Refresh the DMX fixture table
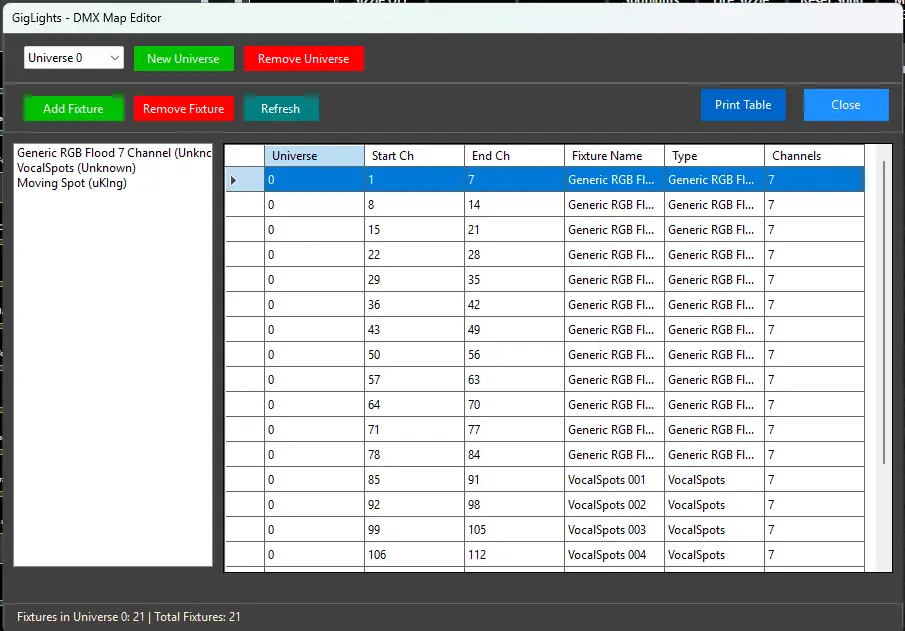Viewport: 905px width, 631px height. (x=280, y=109)
